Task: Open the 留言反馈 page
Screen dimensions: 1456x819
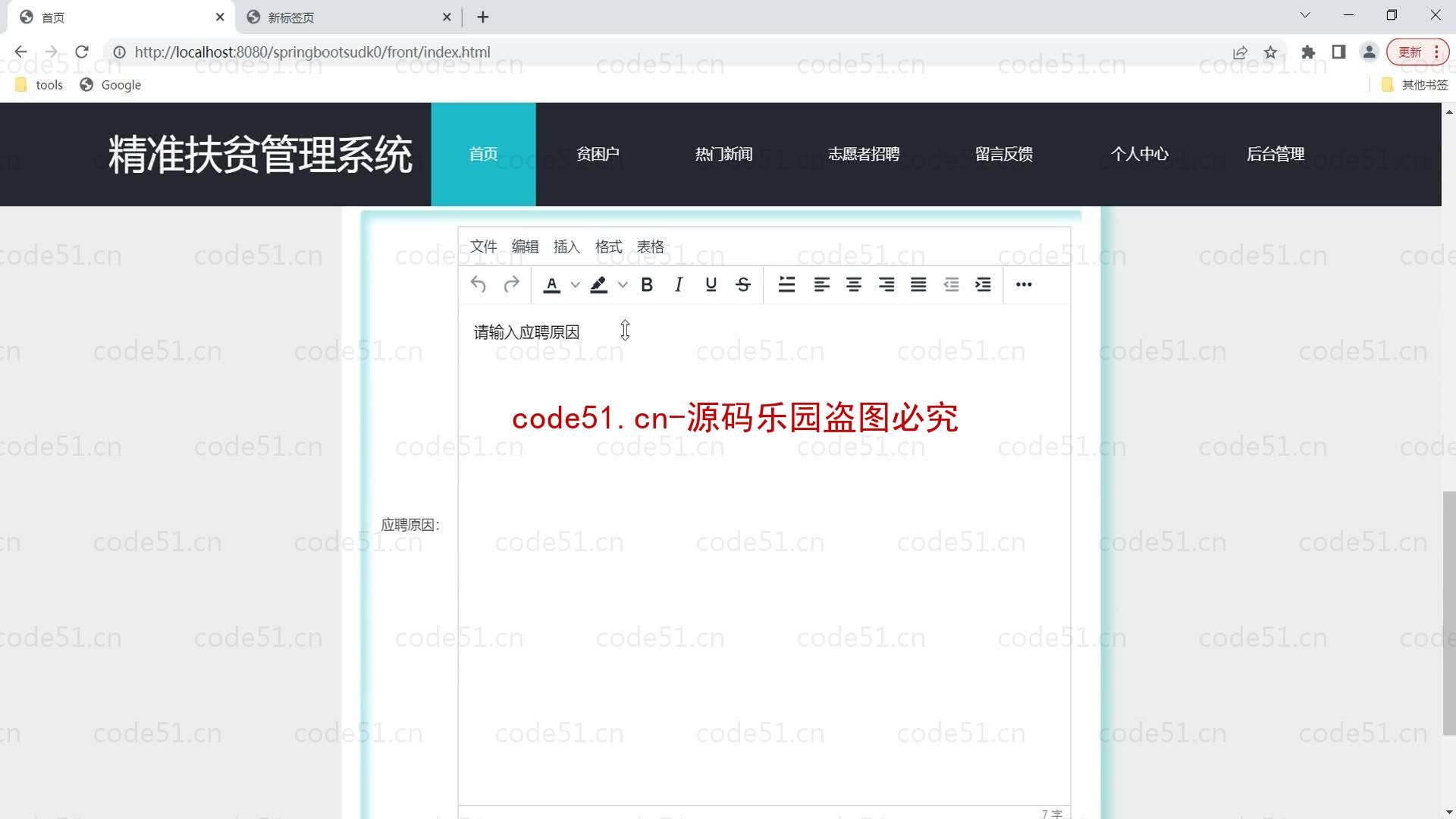Action: coord(1004,154)
